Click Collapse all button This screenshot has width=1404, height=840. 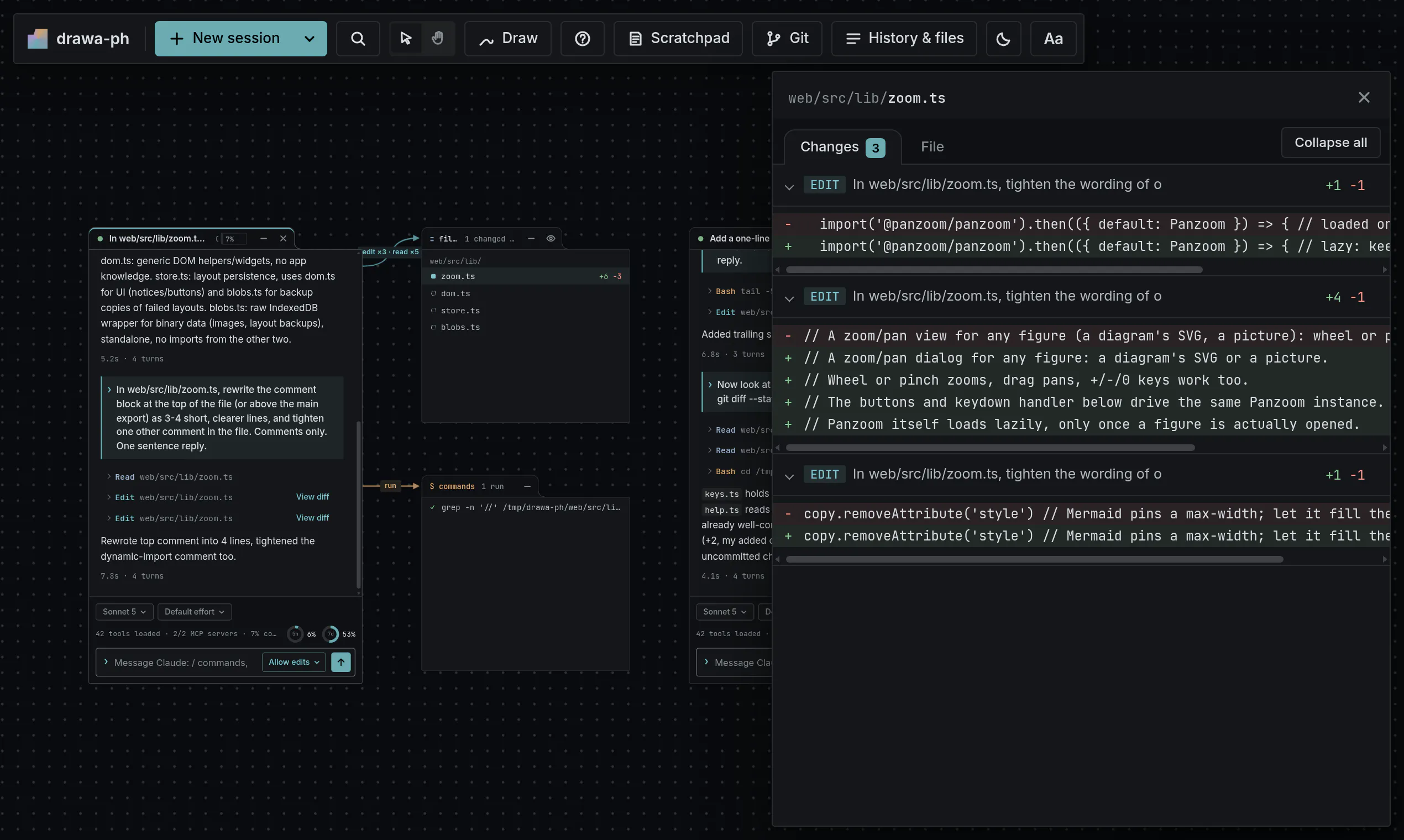click(1330, 143)
